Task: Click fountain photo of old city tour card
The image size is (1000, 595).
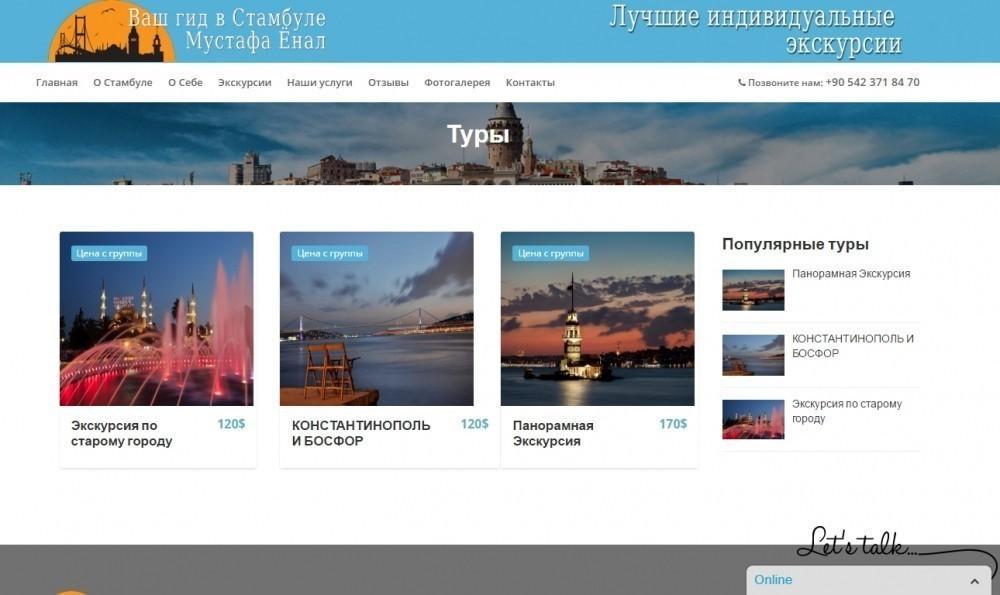Action: point(156,318)
